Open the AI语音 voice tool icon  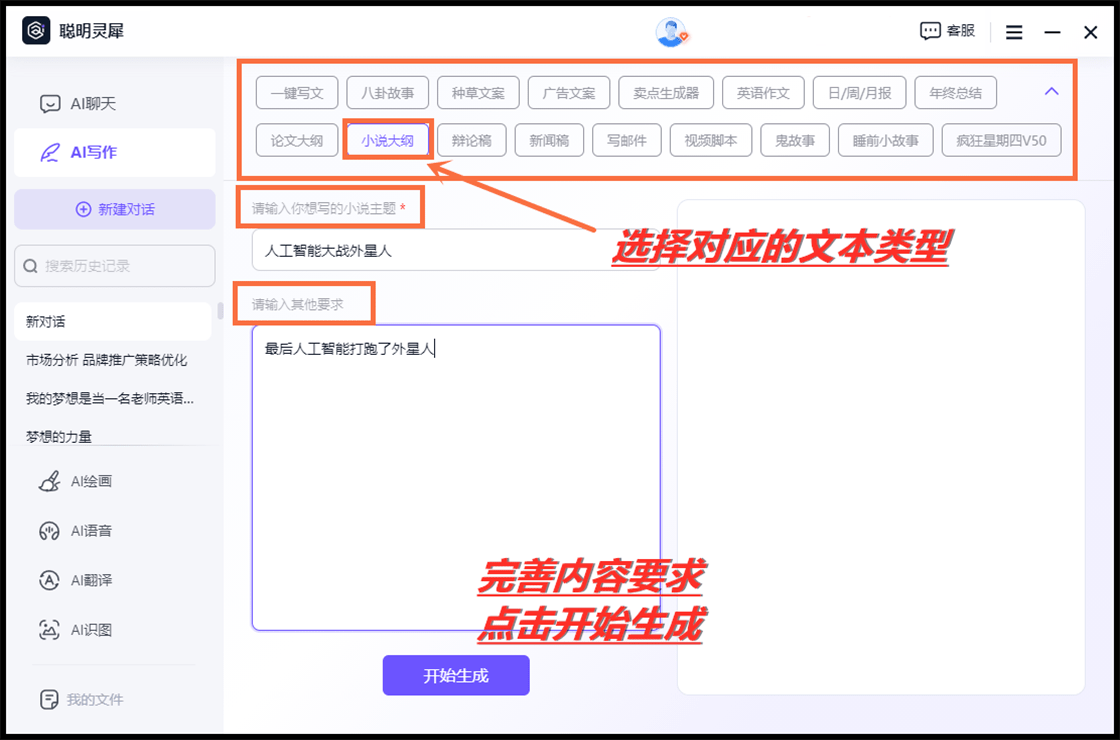click(49, 531)
